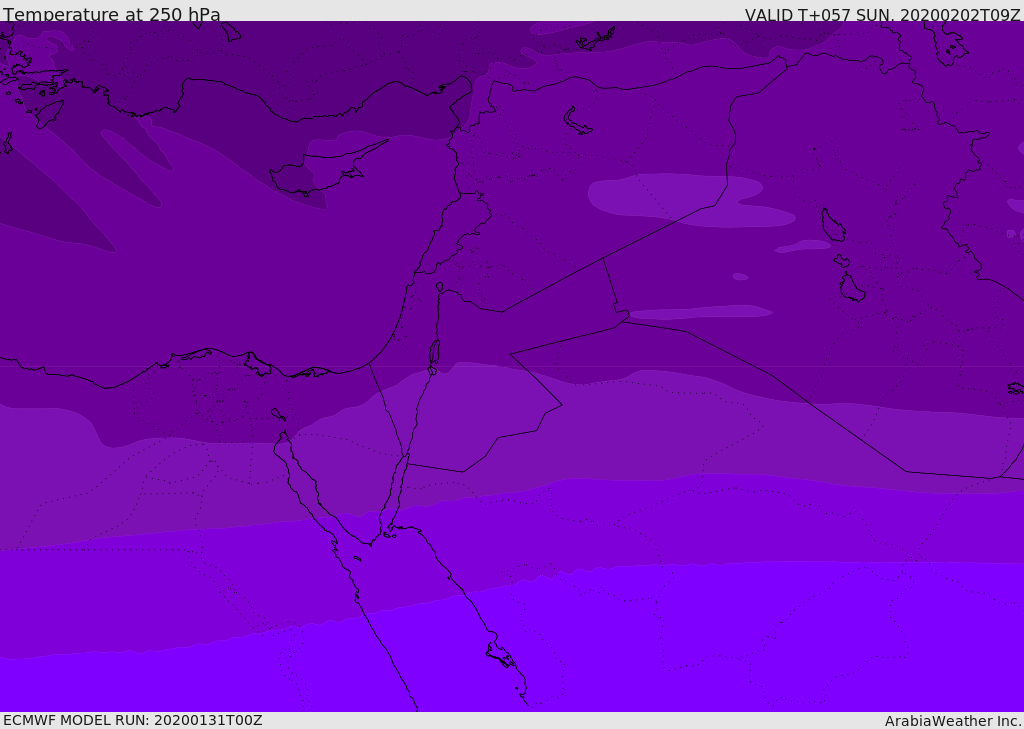
Task: Click the 'ArabiaWeather Inc.' credit text
Action: pyautogui.click(x=953, y=721)
